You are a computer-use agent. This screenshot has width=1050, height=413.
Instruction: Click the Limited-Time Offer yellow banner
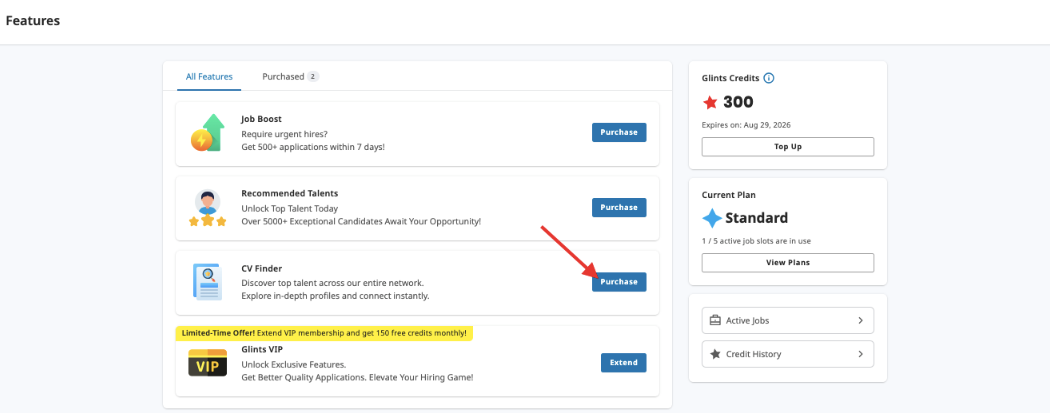(x=324, y=333)
